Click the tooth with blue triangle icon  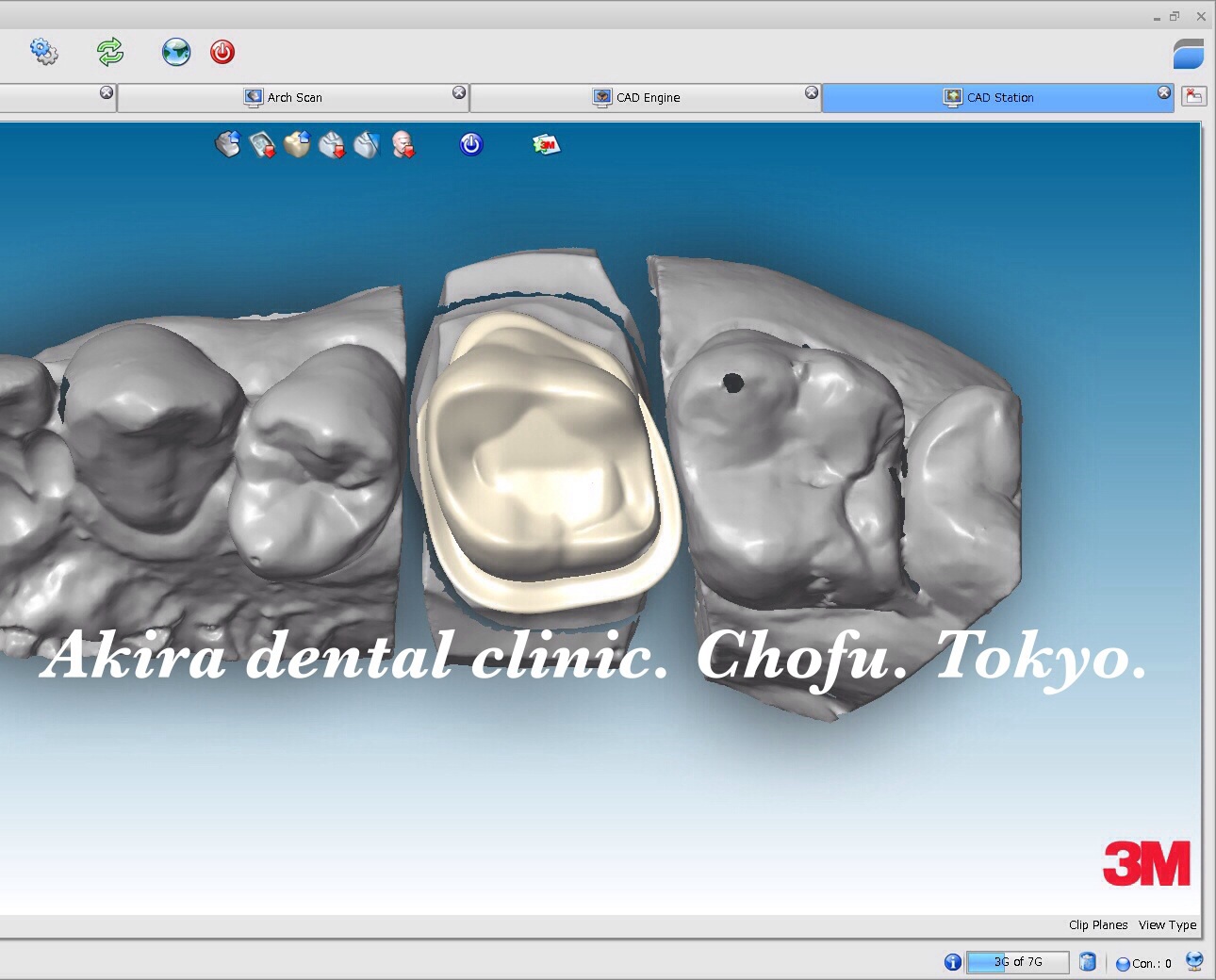click(367, 144)
